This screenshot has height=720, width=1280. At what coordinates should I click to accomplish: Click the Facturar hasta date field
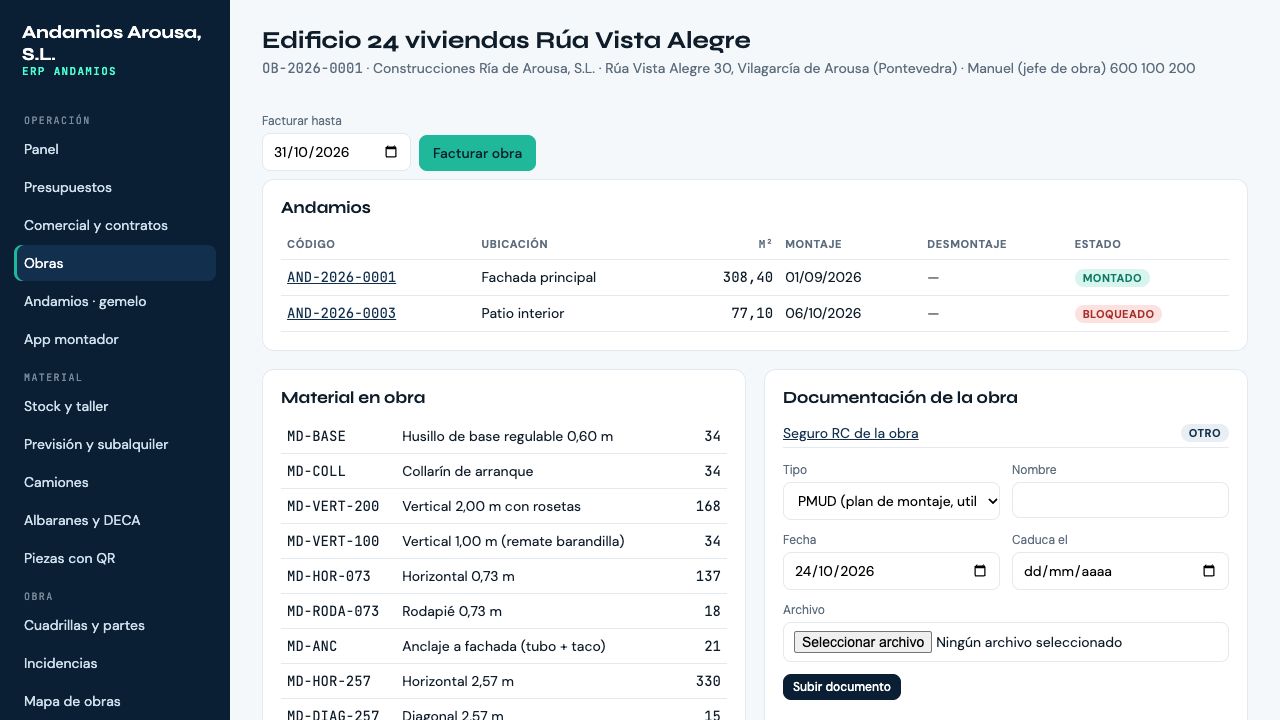point(336,152)
